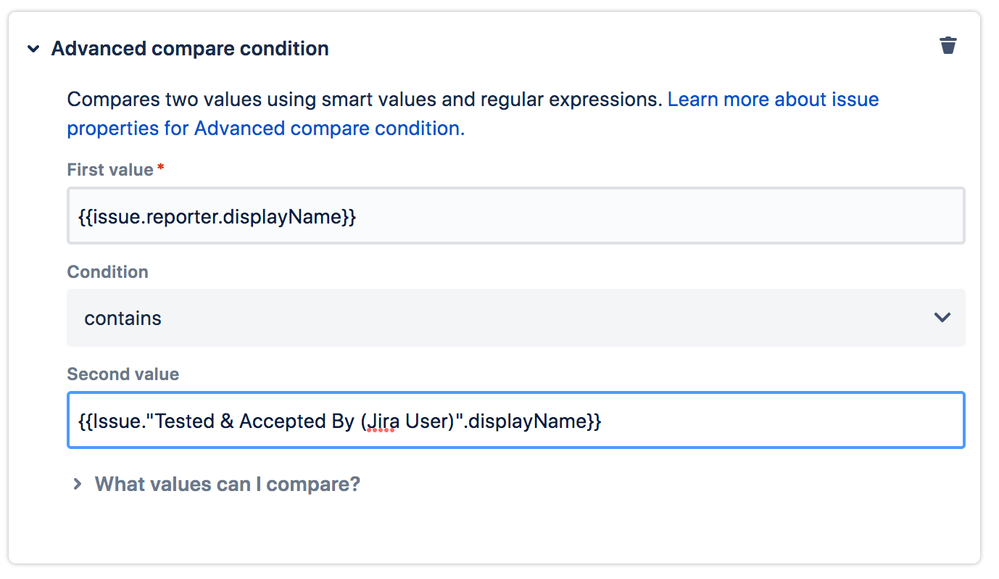Click the 'What values can I compare?' text
Image resolution: width=999 pixels, height=579 pixels.
coord(227,484)
